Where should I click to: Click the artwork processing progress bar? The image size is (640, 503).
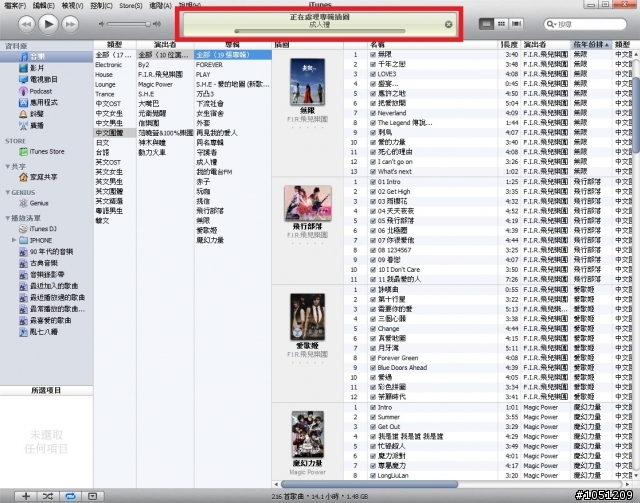(320, 31)
